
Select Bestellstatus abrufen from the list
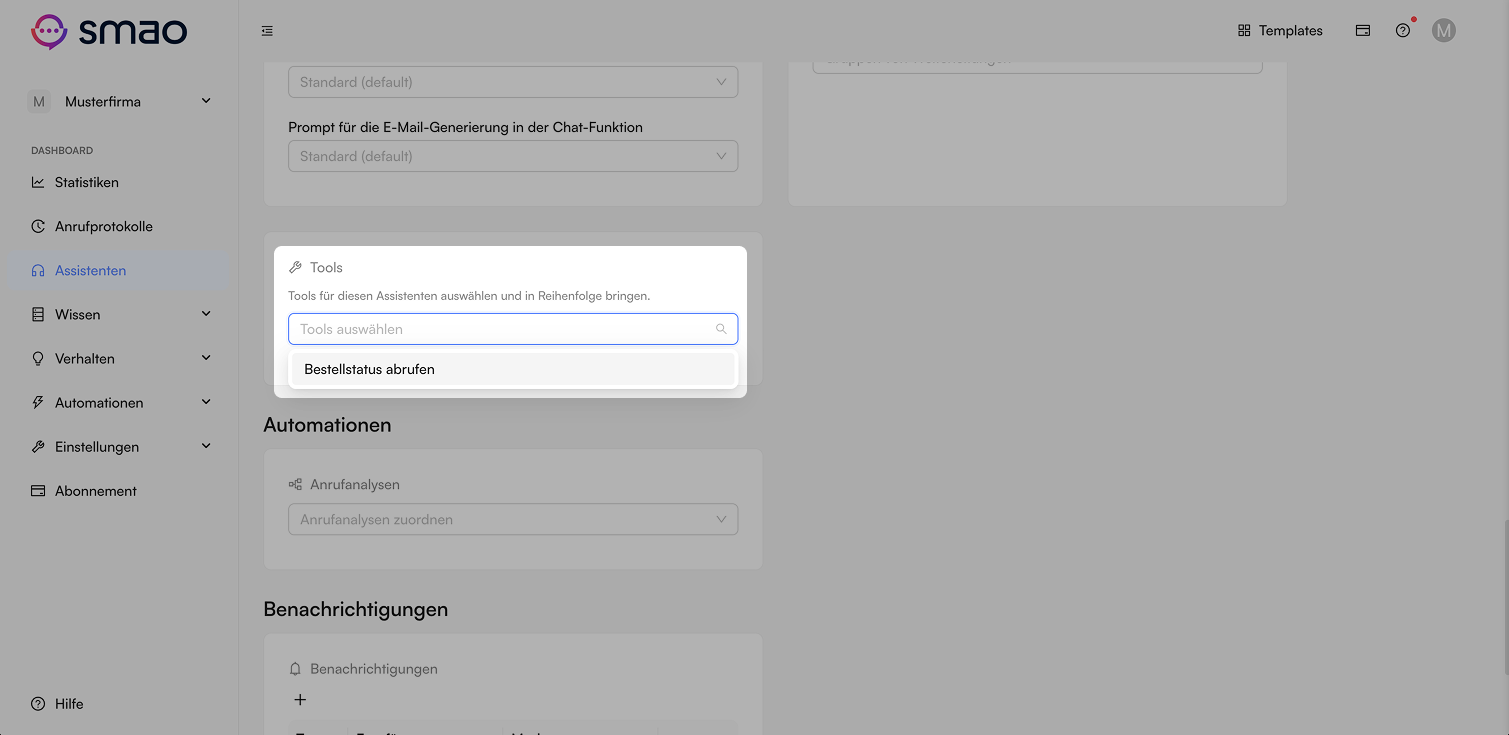(513, 369)
